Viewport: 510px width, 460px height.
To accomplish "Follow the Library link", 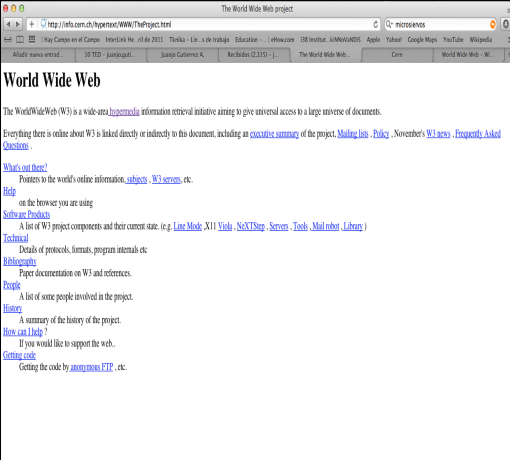I will pyautogui.click(x=353, y=226).
